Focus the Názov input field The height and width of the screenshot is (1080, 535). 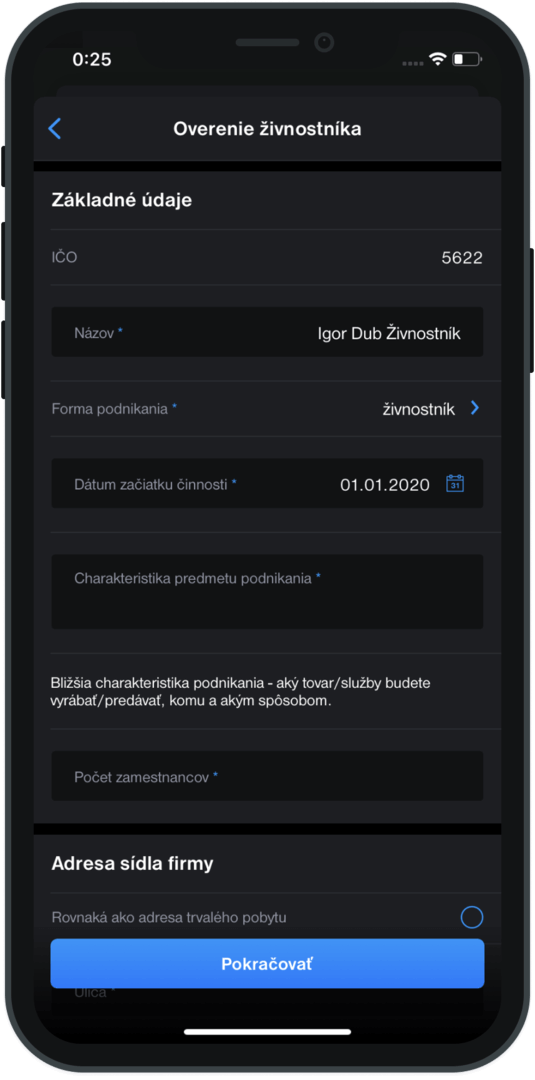[267, 332]
